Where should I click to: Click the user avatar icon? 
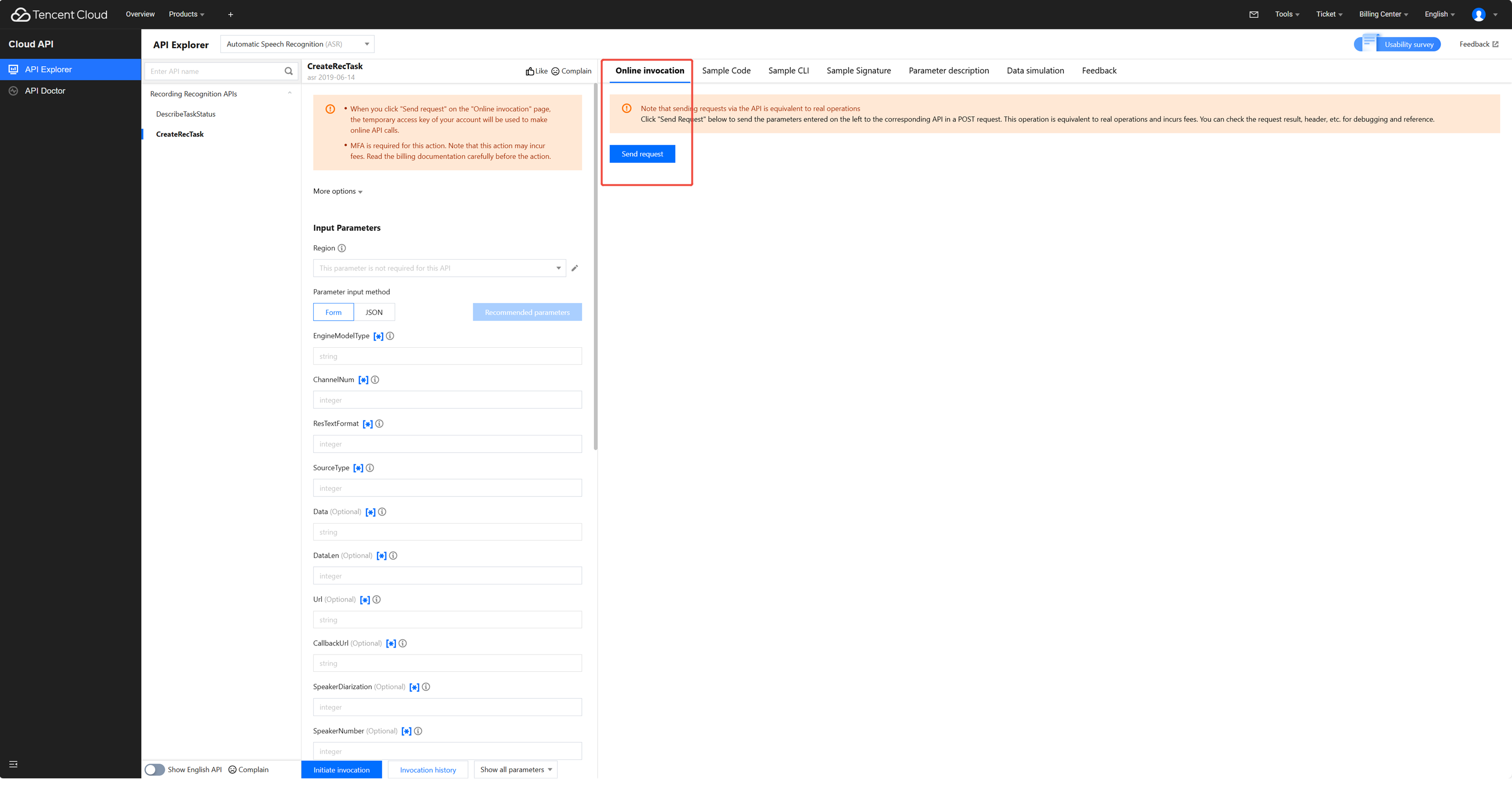tap(1479, 14)
